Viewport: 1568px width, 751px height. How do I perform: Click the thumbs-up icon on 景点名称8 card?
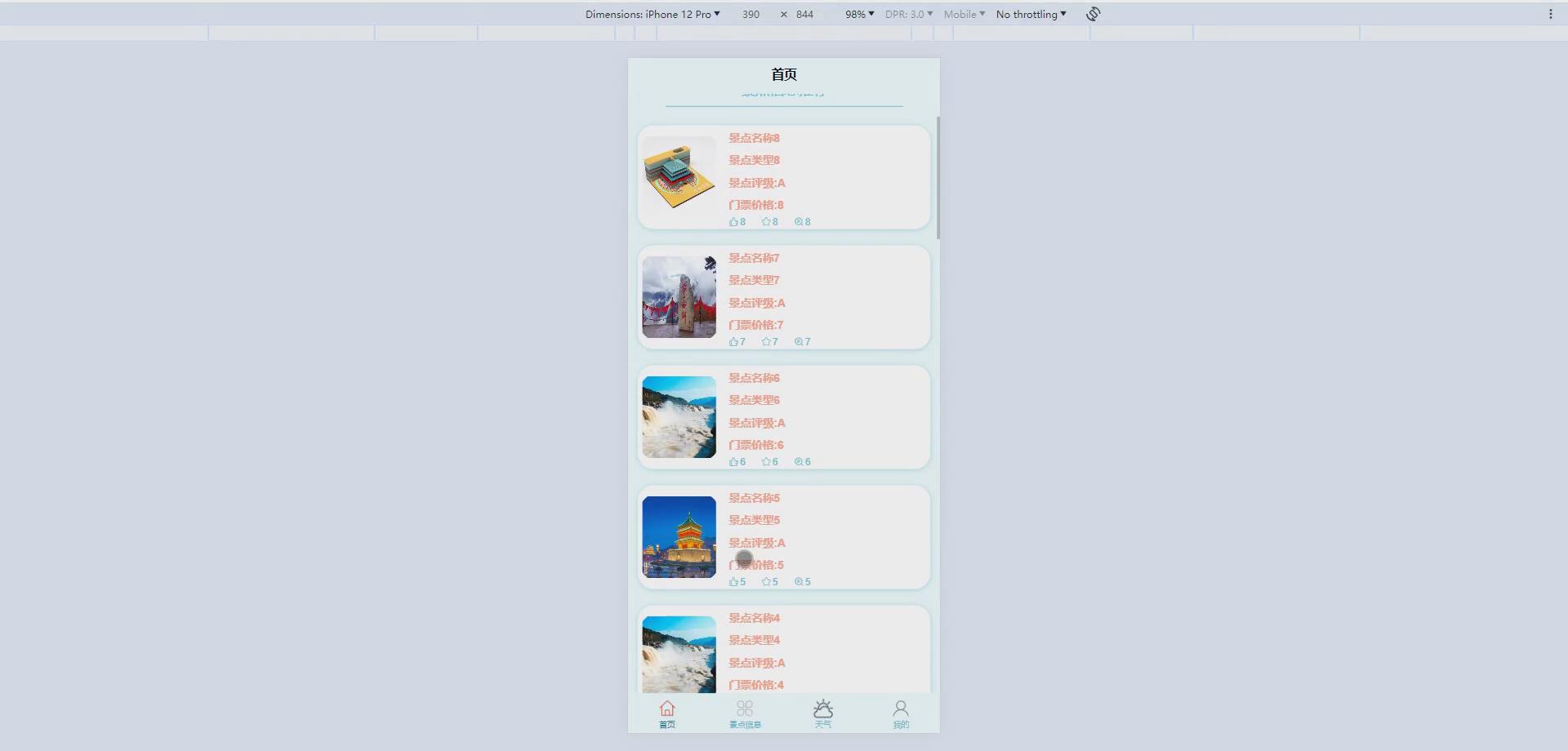[x=733, y=221]
